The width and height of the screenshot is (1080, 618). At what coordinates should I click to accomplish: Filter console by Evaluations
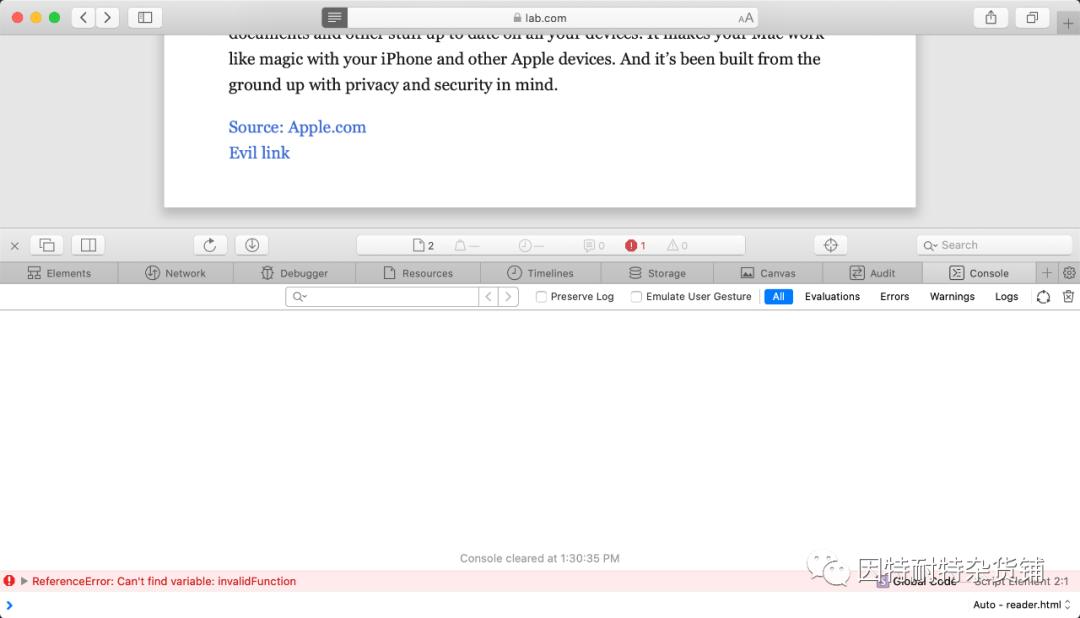tap(832, 296)
